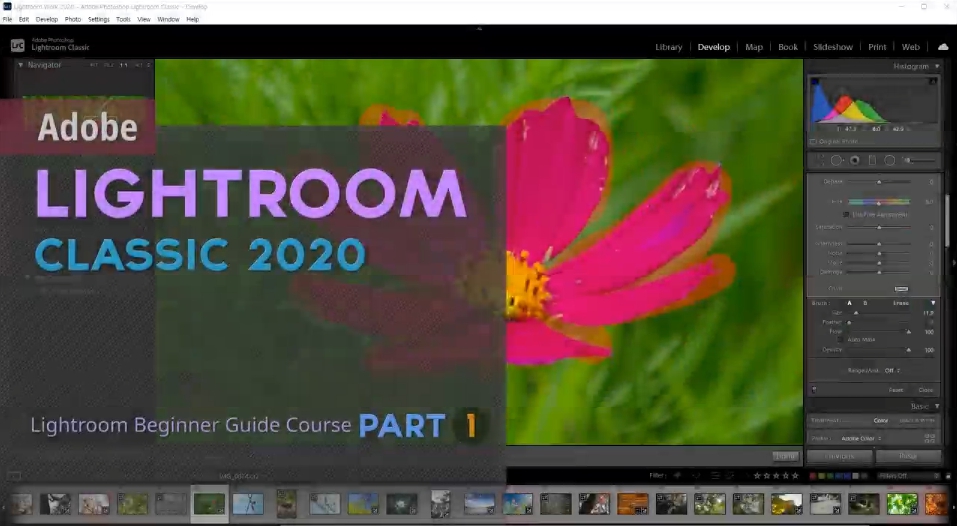Set Treatment to Color
Screen dimensions: 957x526
coord(880,420)
